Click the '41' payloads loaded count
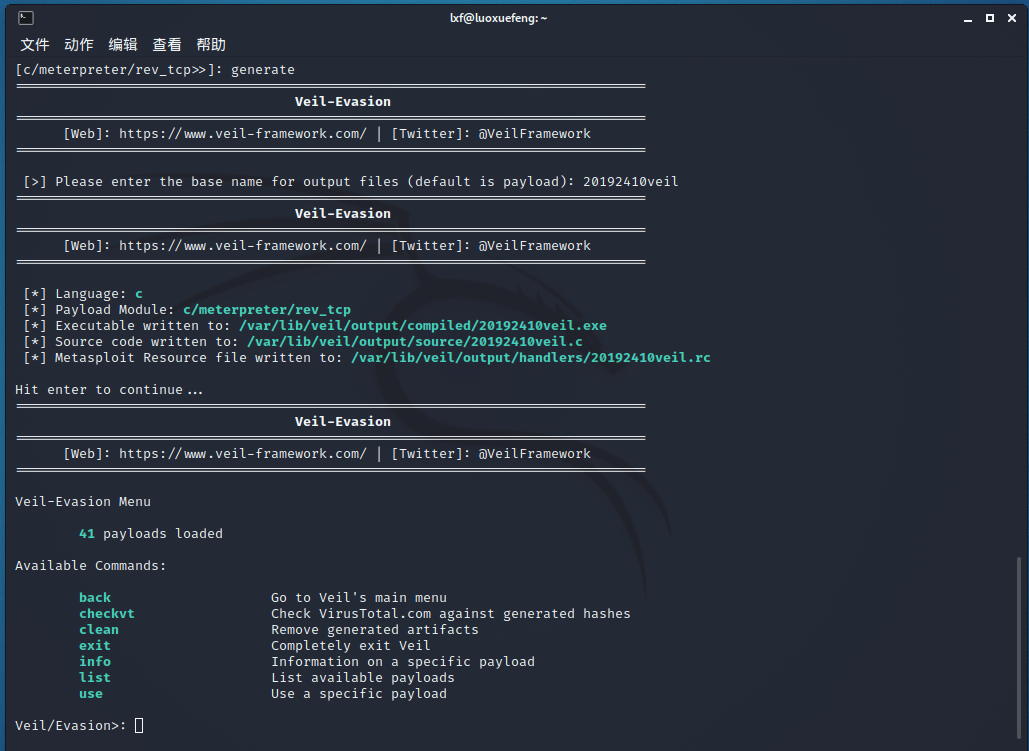This screenshot has width=1029, height=751. 87,534
